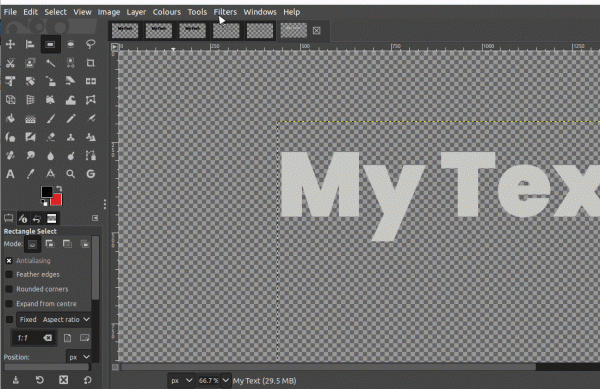Select the Scissors Select tool
Viewport: 600px width, 389px height.
(x=10, y=63)
